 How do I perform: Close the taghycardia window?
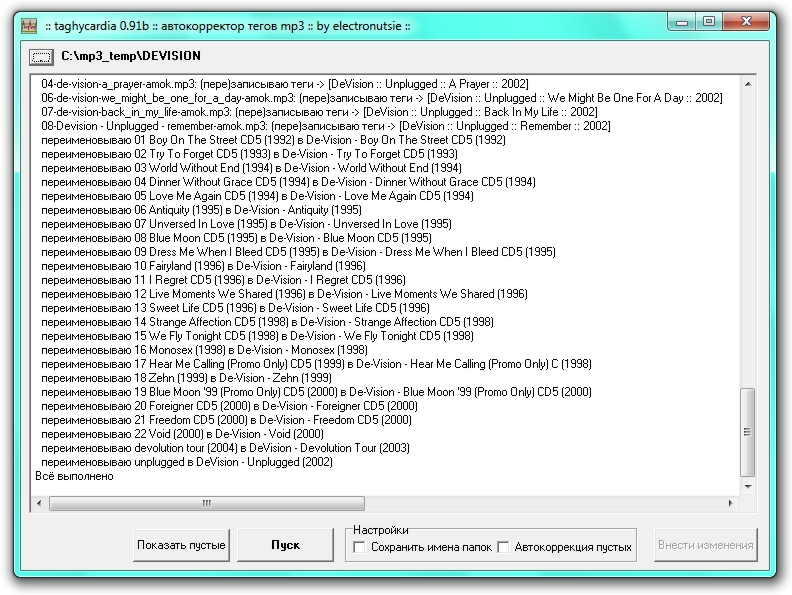[746, 22]
